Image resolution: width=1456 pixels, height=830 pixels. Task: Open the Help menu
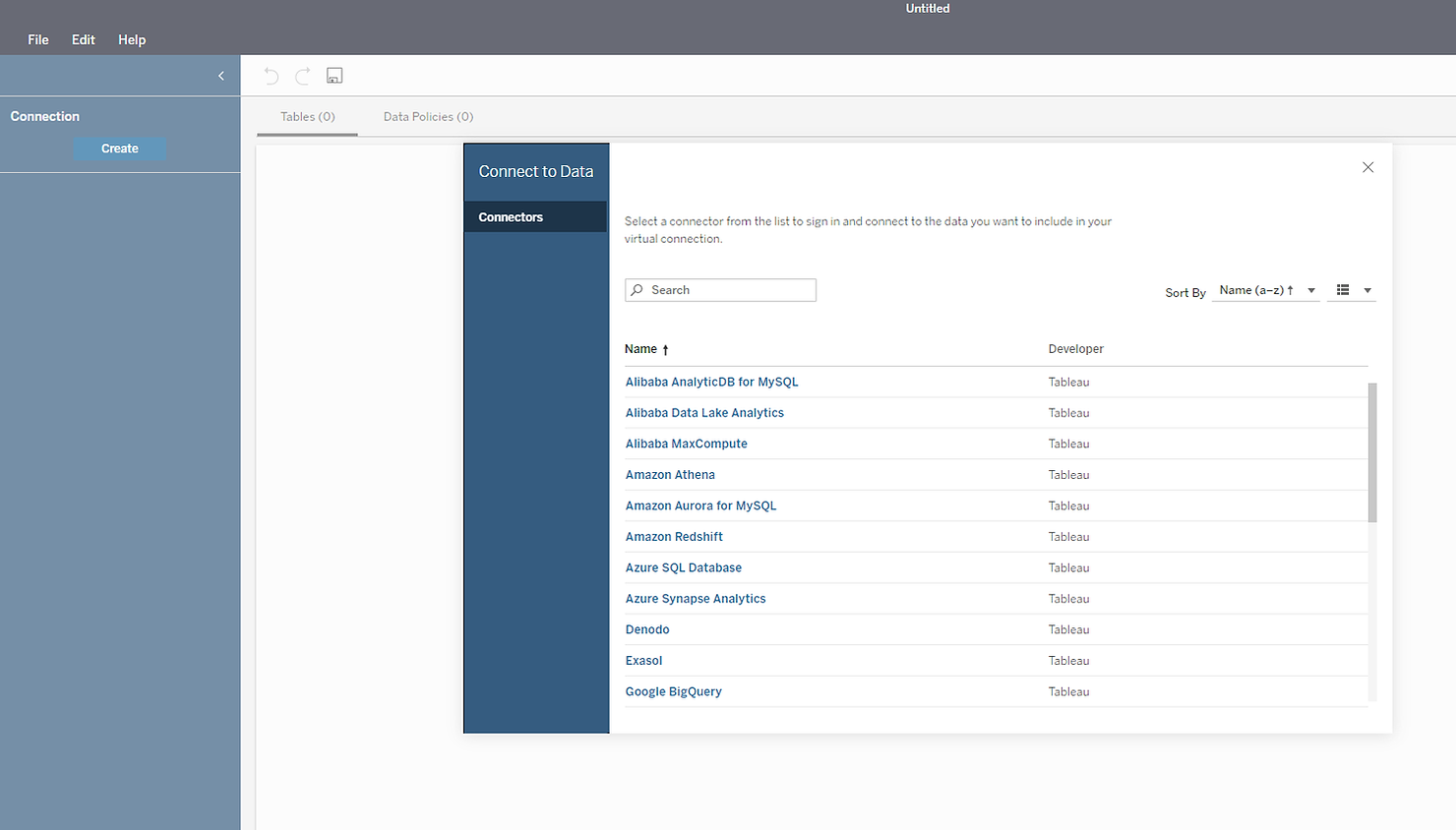point(132,39)
